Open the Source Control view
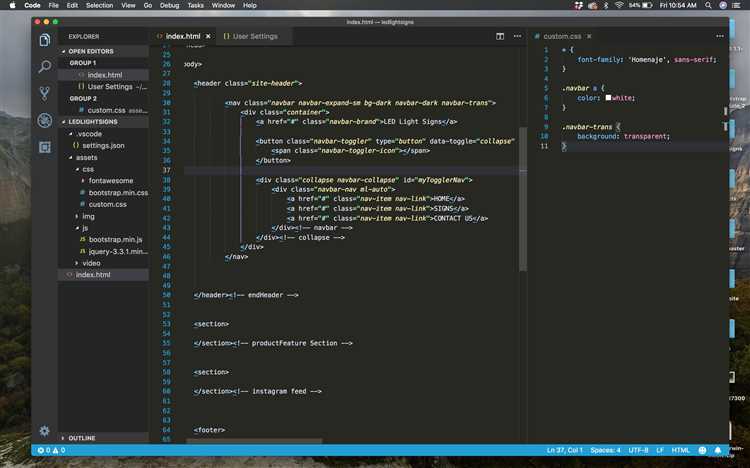 click(44, 94)
